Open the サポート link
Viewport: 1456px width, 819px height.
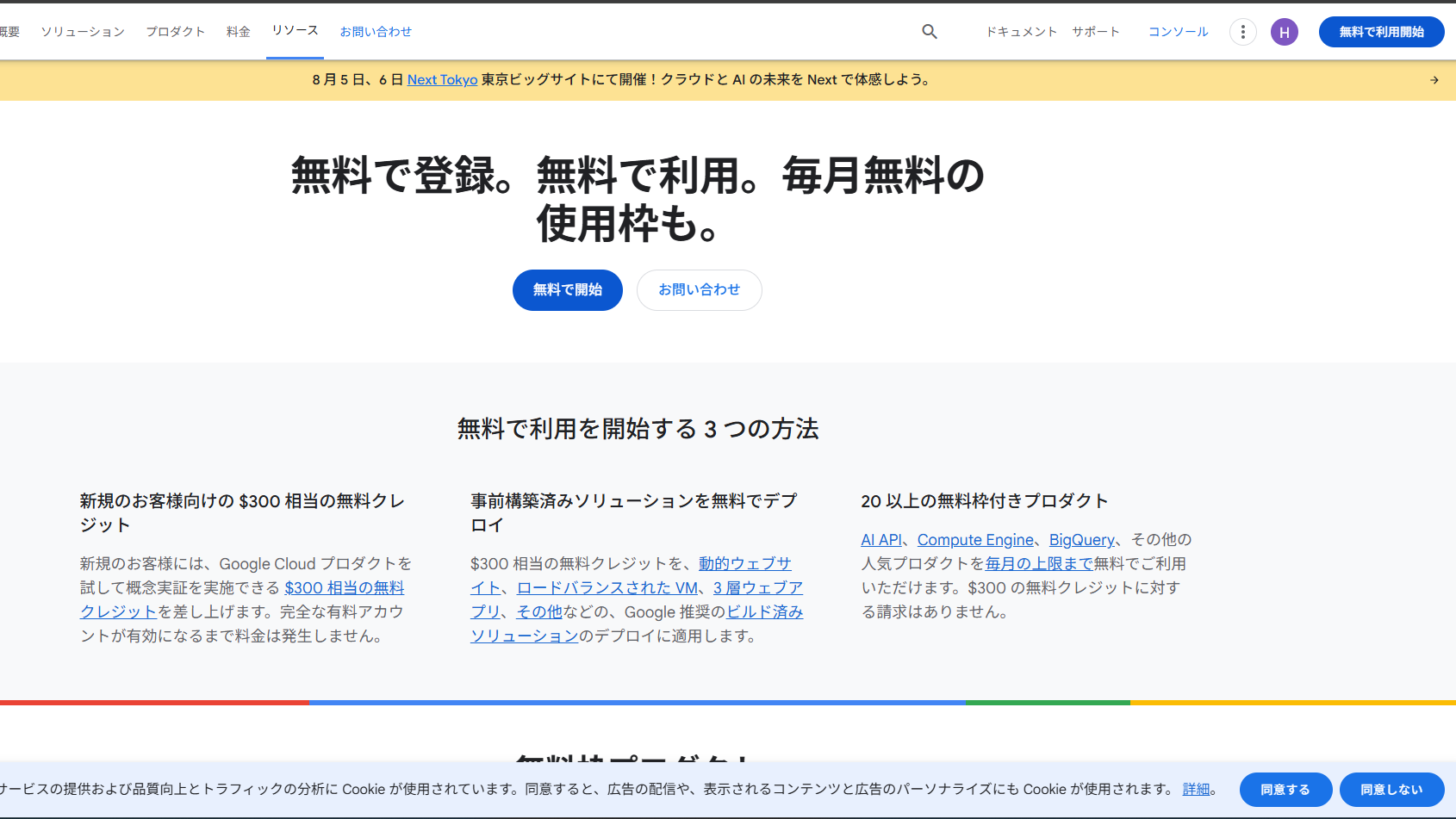(1096, 32)
